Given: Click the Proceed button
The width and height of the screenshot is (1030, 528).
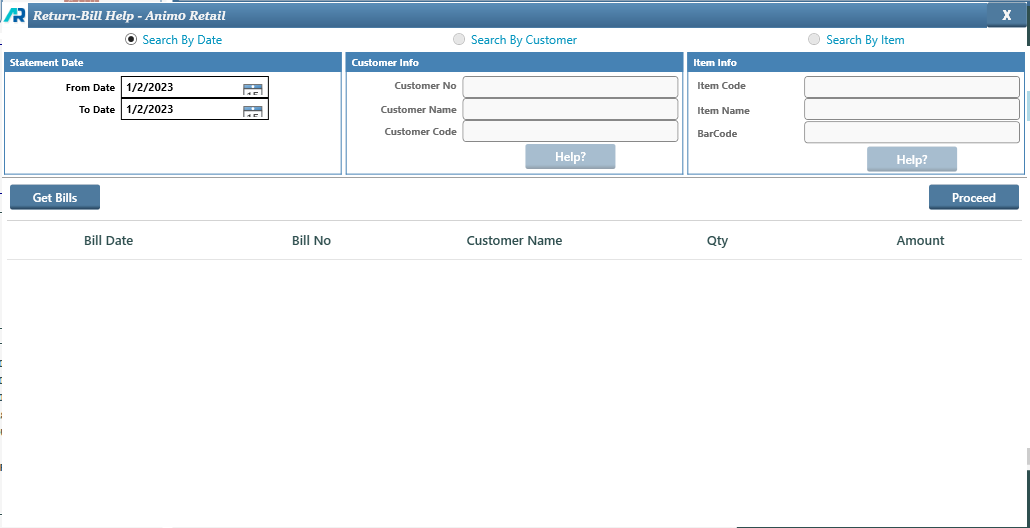Looking at the screenshot, I should click(x=974, y=197).
